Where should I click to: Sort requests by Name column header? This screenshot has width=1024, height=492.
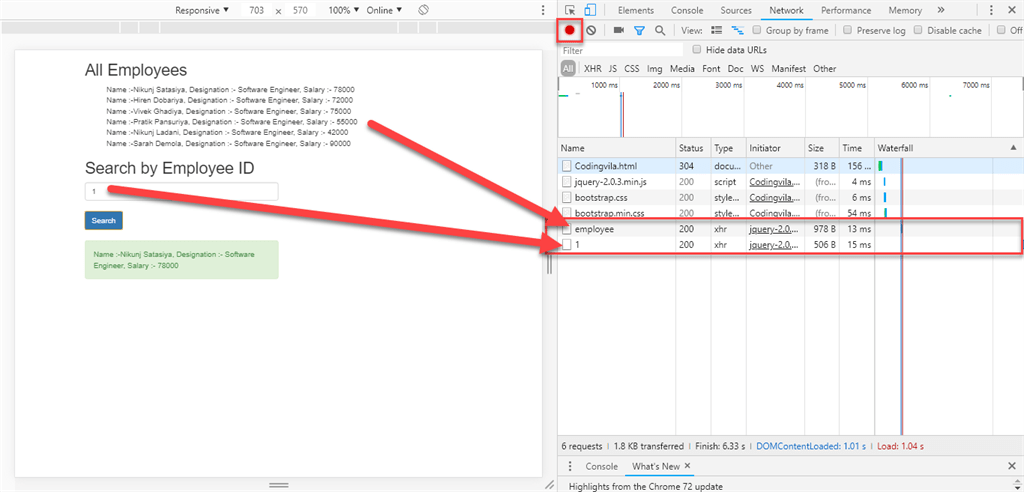[616, 148]
